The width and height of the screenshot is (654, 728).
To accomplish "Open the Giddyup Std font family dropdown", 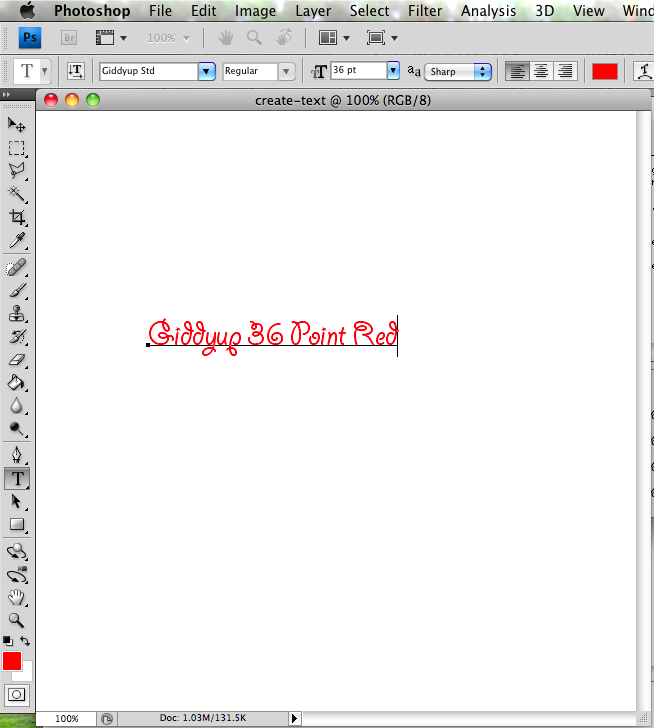I will (x=207, y=72).
